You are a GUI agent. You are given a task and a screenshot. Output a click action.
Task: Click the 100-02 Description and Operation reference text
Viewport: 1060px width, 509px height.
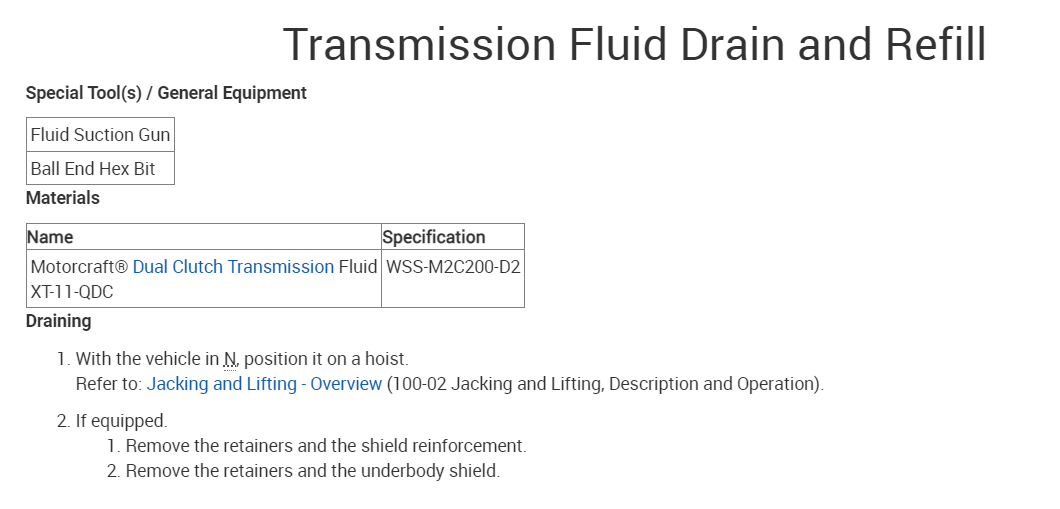click(x=605, y=384)
